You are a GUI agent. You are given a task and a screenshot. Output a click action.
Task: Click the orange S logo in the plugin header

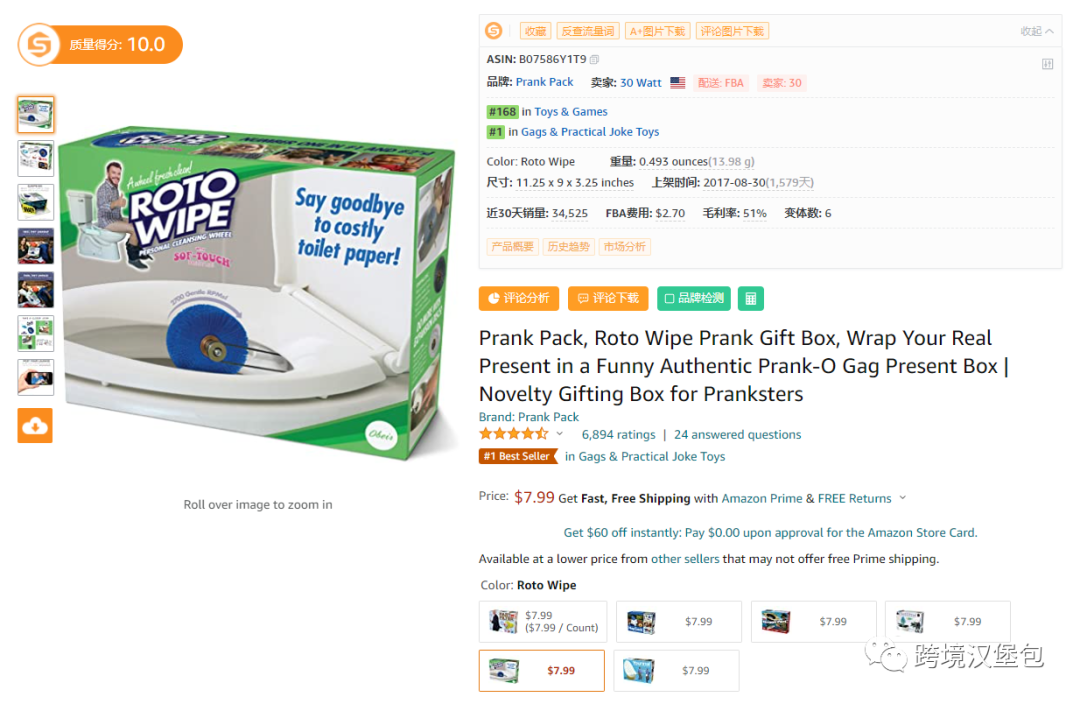pyautogui.click(x=493, y=31)
